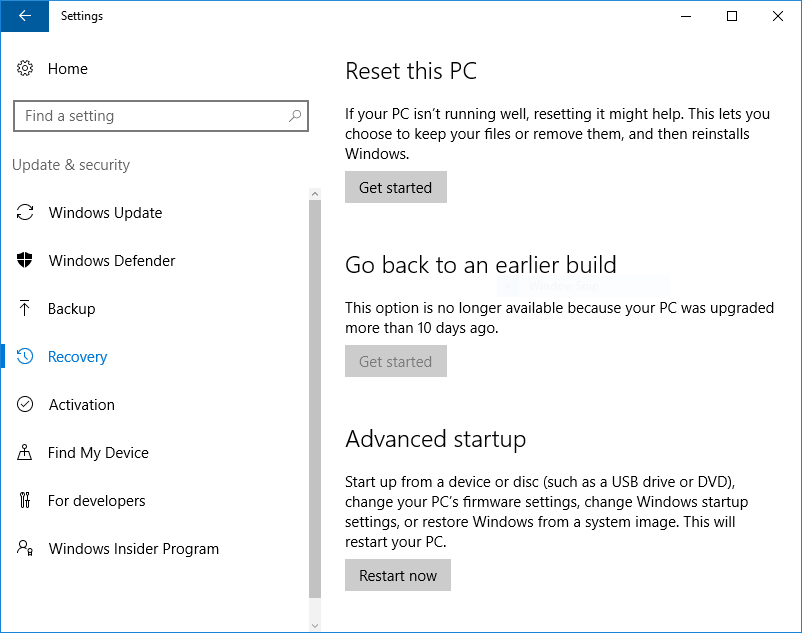Click the For developers tools icon
Viewport: 802px width, 633px height.
(x=25, y=501)
